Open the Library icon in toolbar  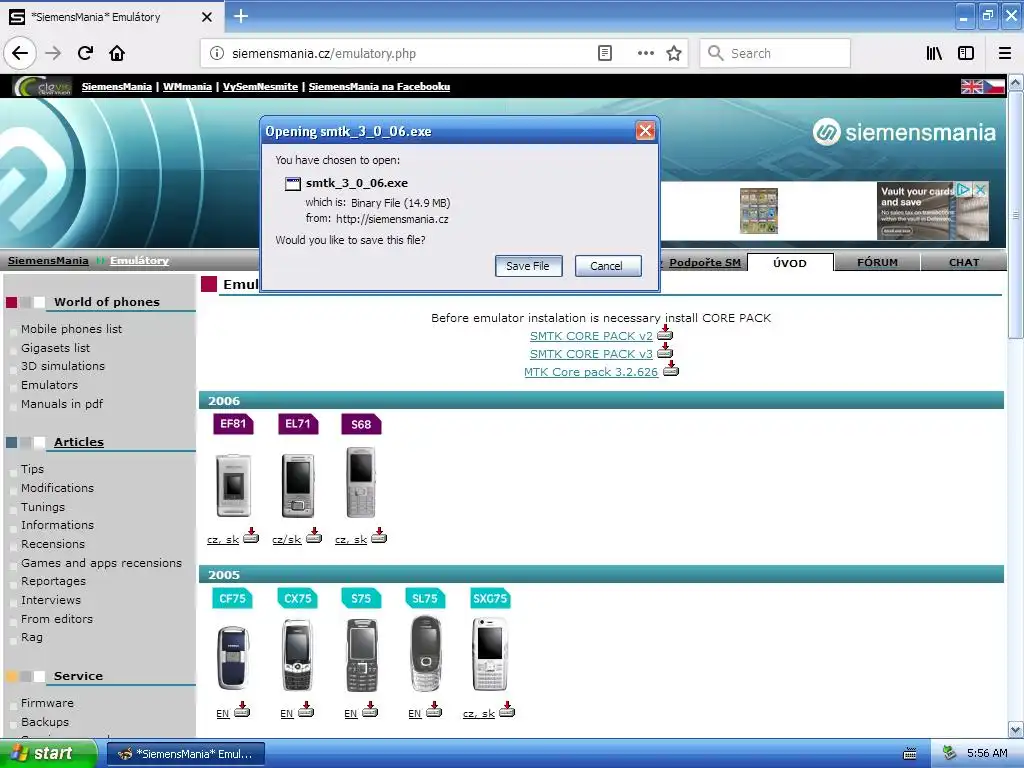tap(934, 54)
